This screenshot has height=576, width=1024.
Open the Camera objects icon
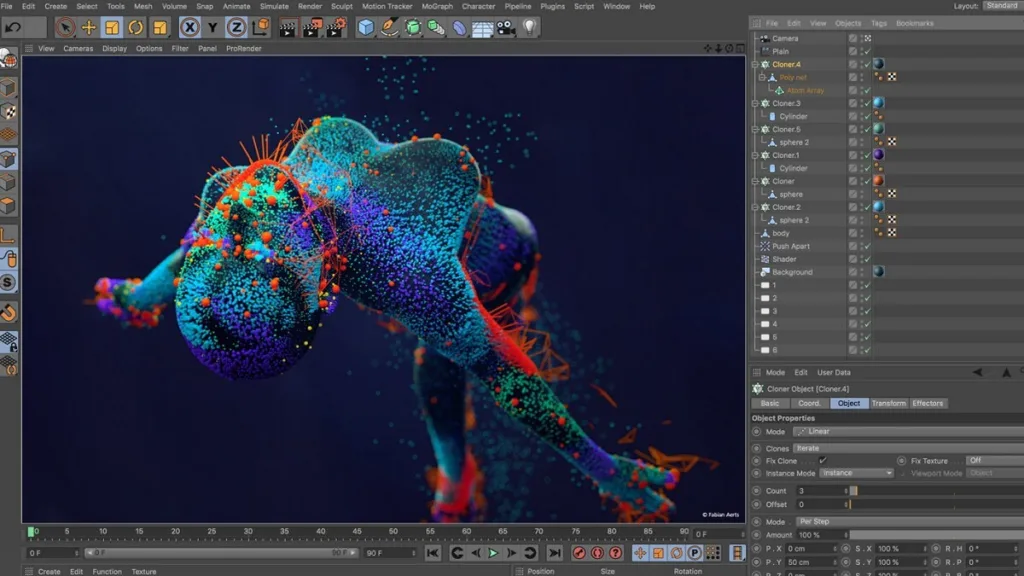505,27
